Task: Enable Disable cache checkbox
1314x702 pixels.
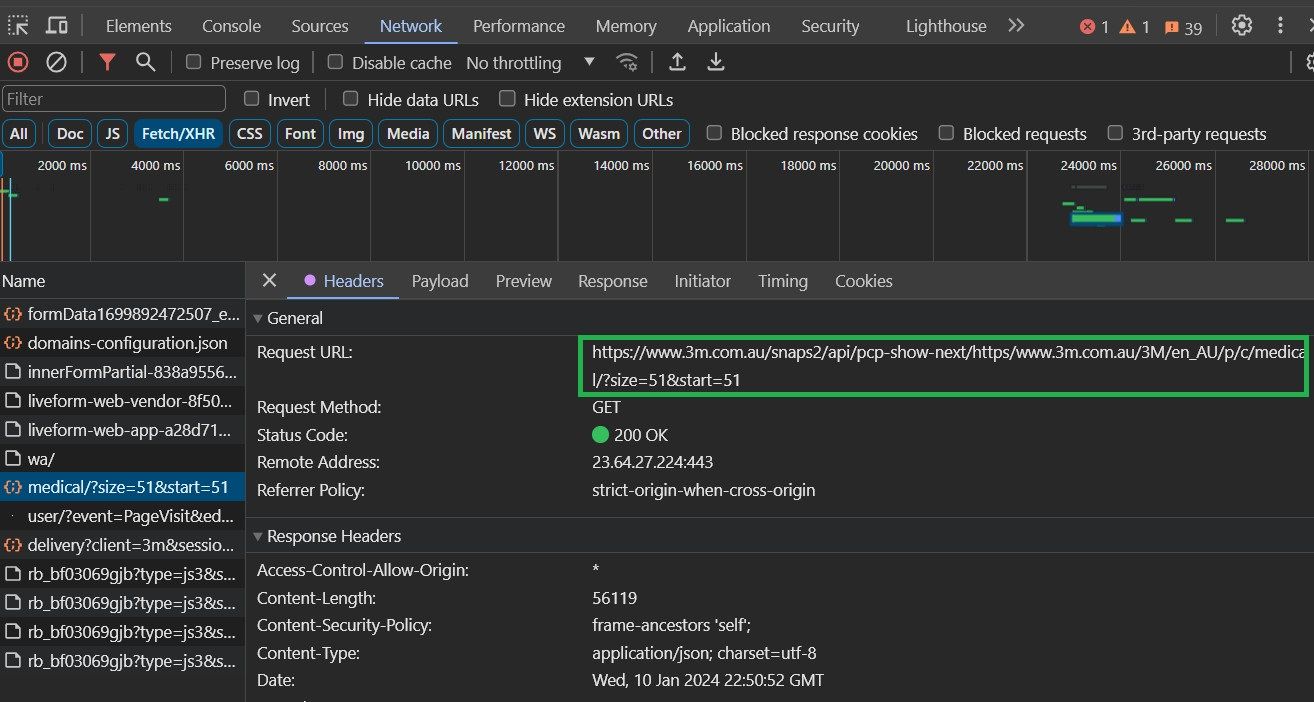Action: click(x=335, y=62)
